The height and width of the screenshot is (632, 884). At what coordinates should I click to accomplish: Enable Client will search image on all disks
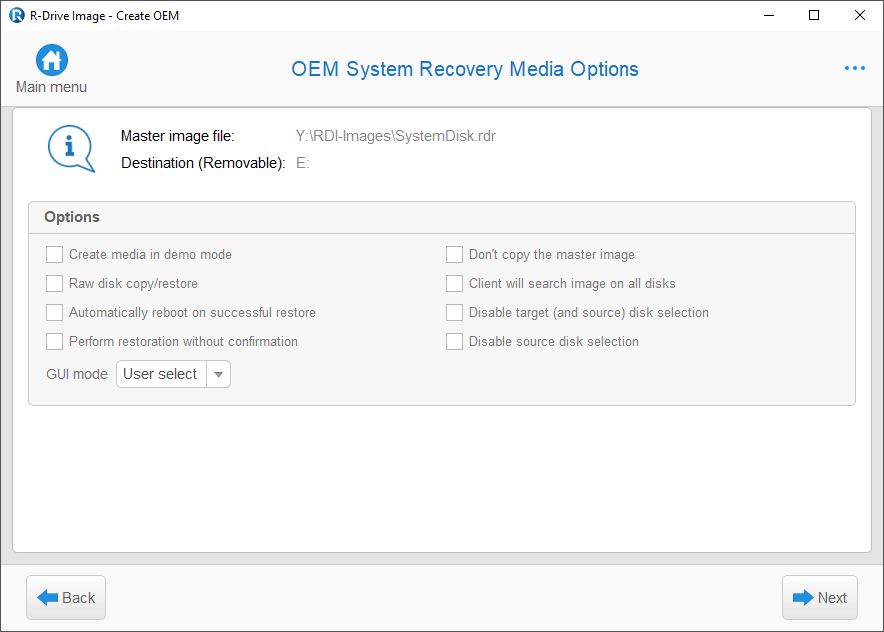(454, 283)
